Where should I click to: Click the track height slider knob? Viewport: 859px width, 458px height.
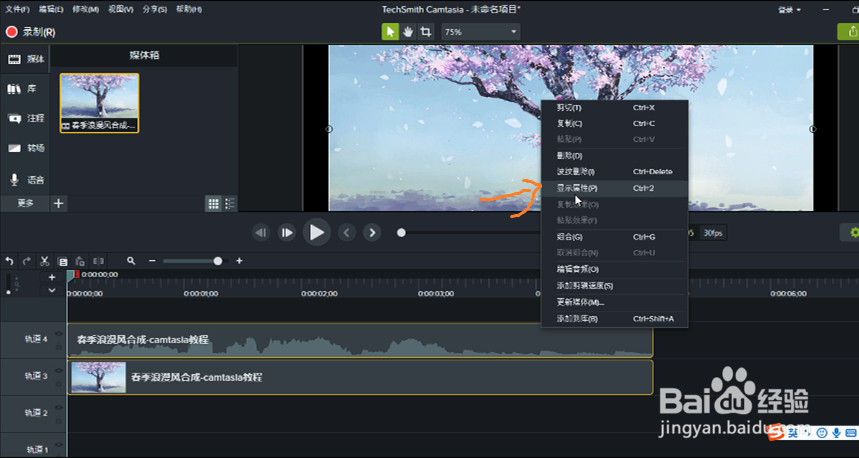pyautogui.click(x=8, y=292)
